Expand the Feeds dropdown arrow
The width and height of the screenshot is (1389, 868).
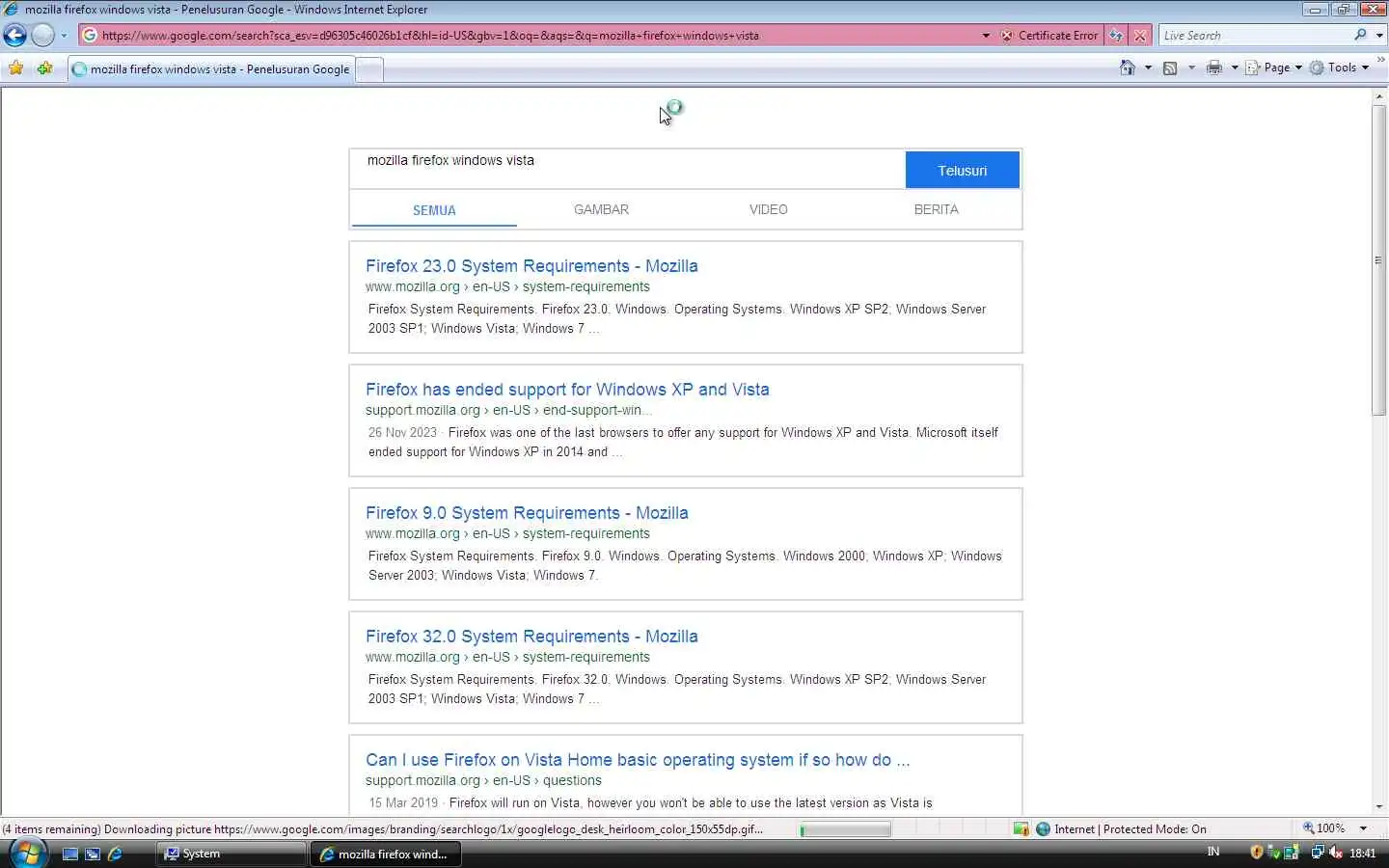click(1191, 68)
